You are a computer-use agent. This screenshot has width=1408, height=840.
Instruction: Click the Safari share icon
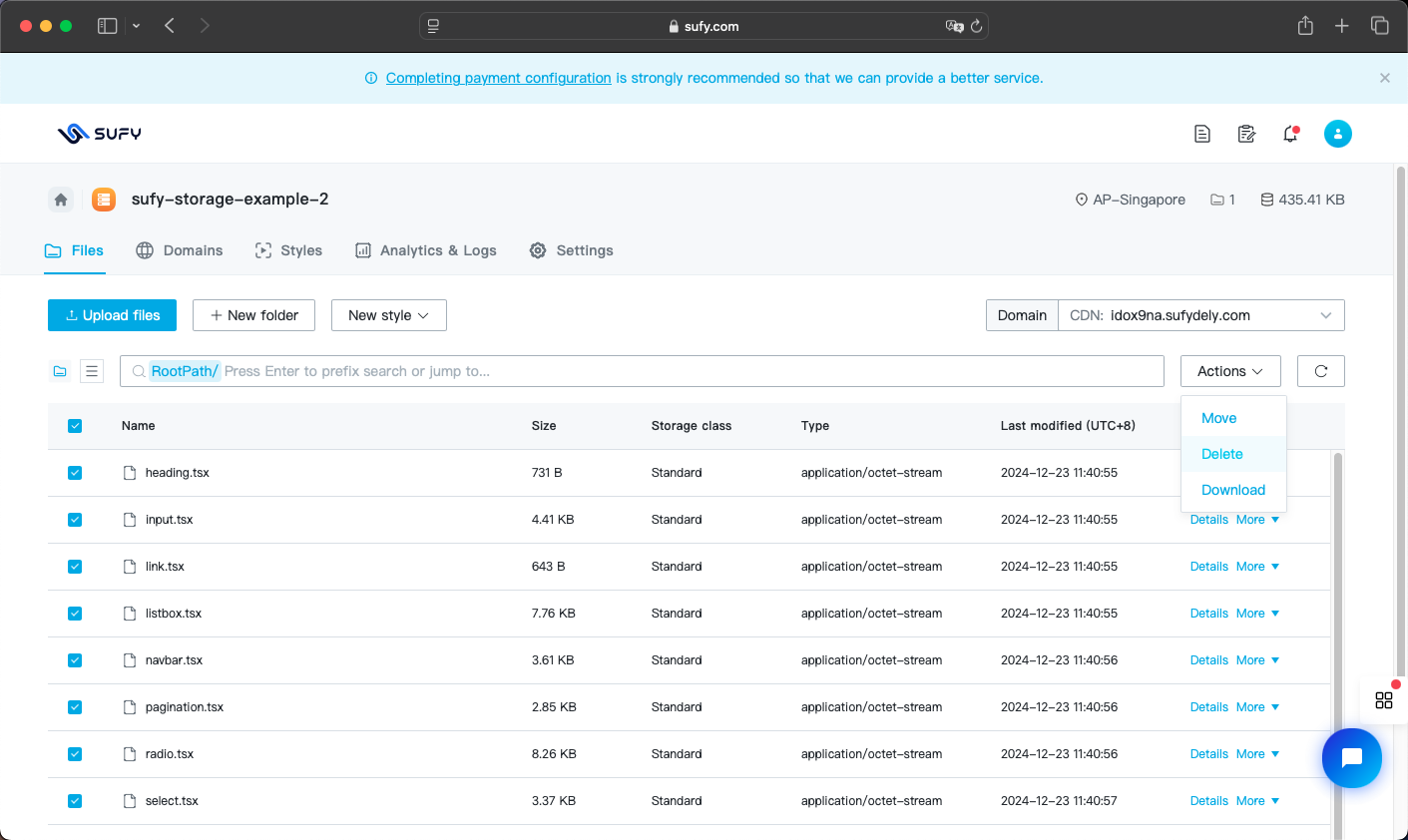(1305, 26)
